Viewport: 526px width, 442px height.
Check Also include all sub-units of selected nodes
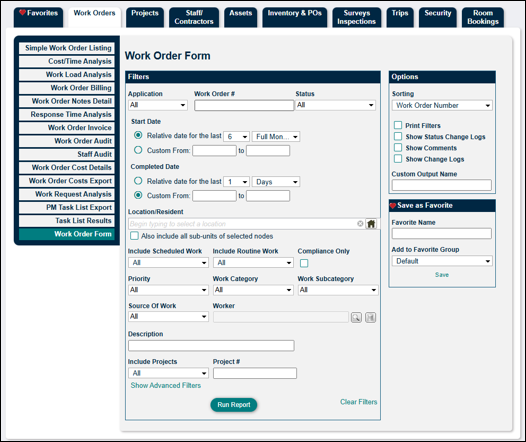pyautogui.click(x=134, y=236)
